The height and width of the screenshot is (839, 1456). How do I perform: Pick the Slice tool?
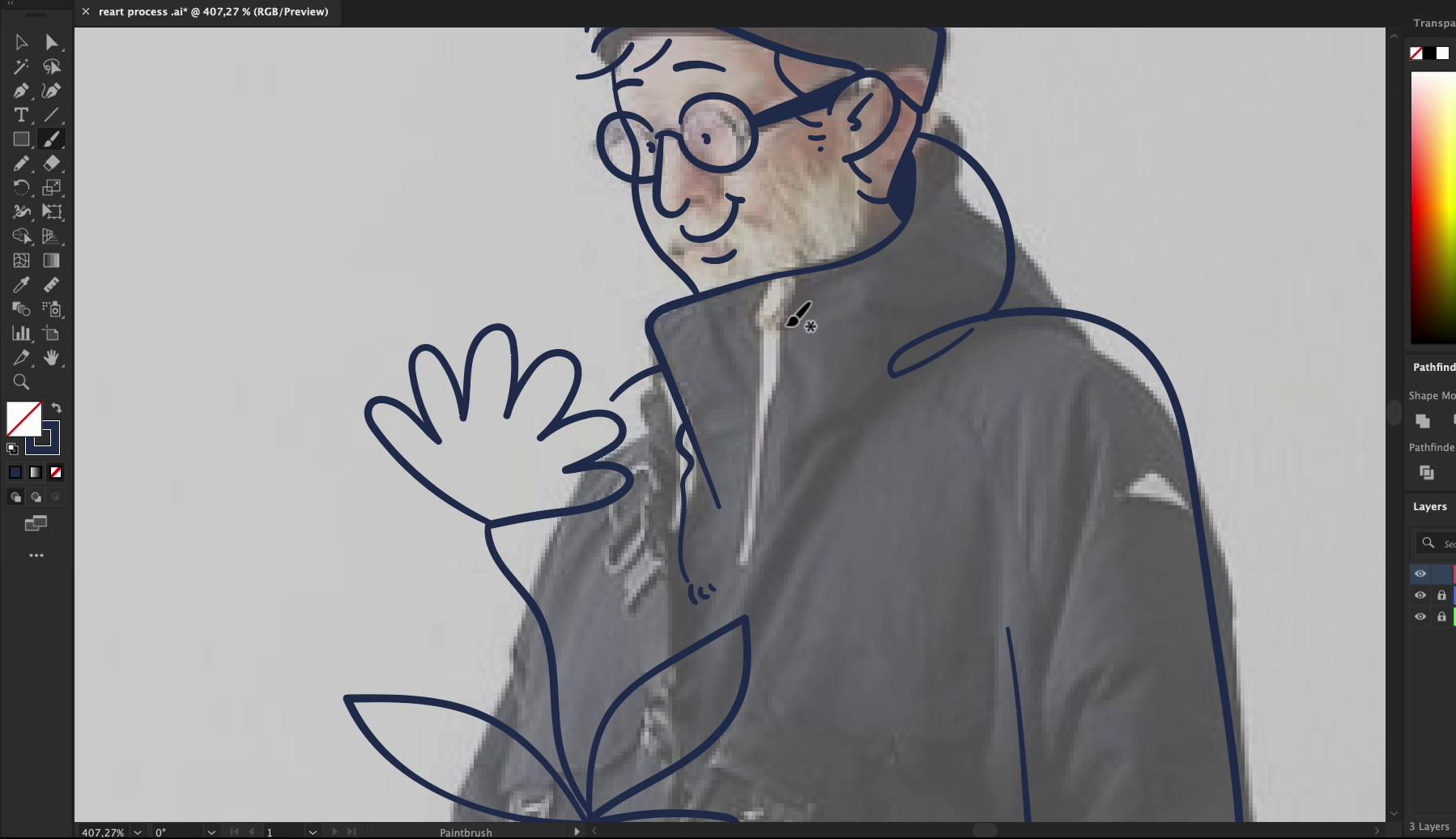pos(21,358)
